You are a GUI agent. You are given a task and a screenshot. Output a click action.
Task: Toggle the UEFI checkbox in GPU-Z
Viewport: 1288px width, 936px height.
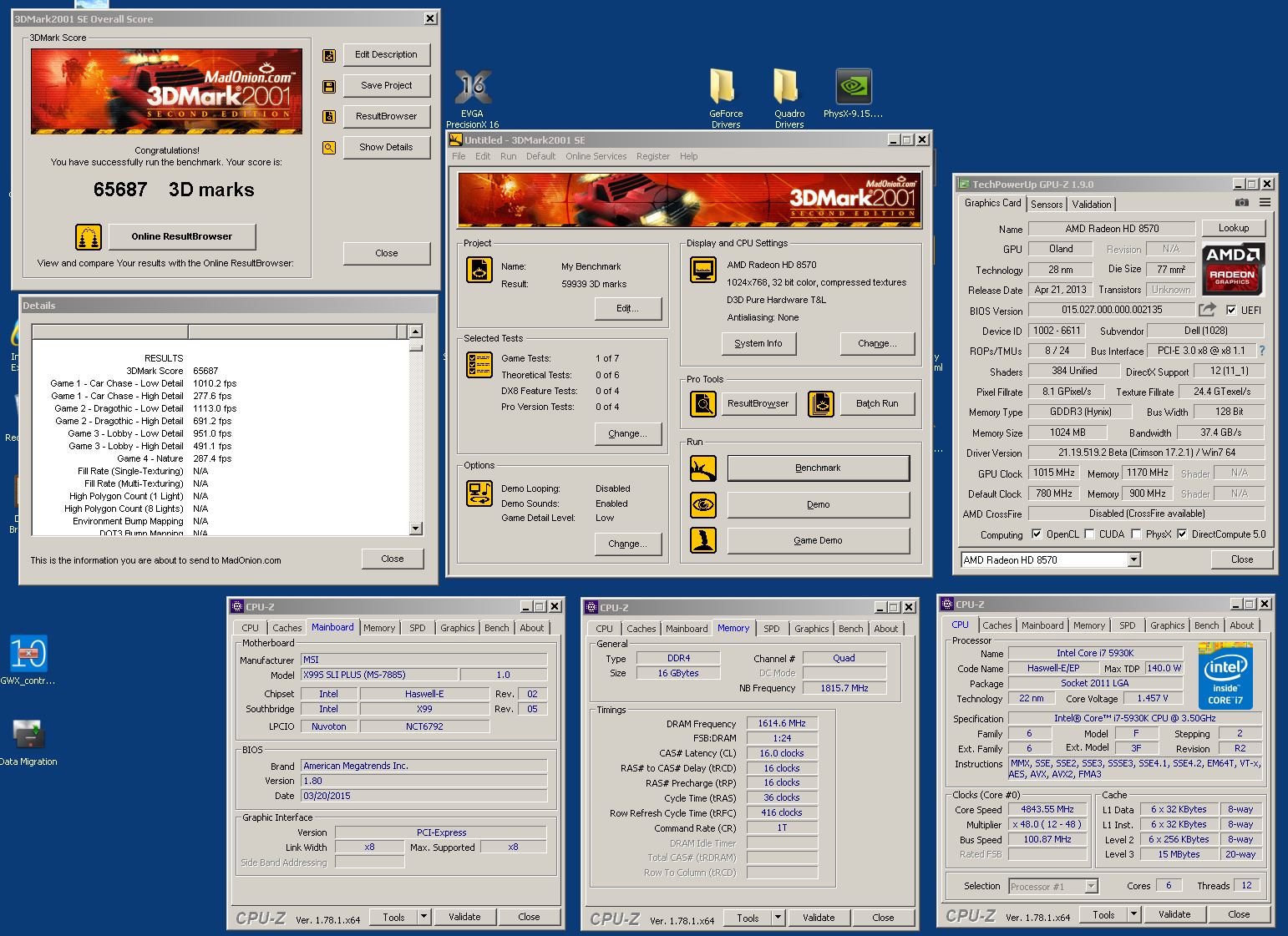point(1231,310)
